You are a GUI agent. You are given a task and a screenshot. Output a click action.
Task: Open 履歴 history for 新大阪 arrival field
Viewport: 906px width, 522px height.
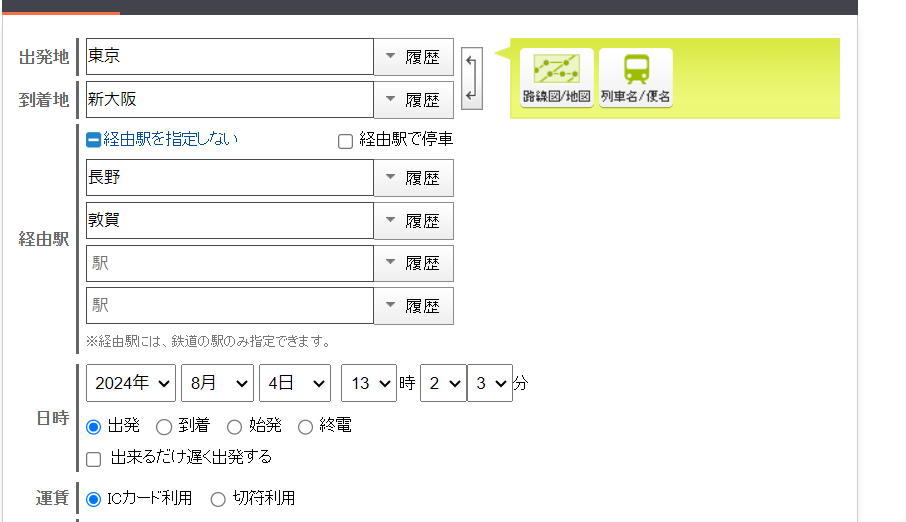(x=414, y=99)
